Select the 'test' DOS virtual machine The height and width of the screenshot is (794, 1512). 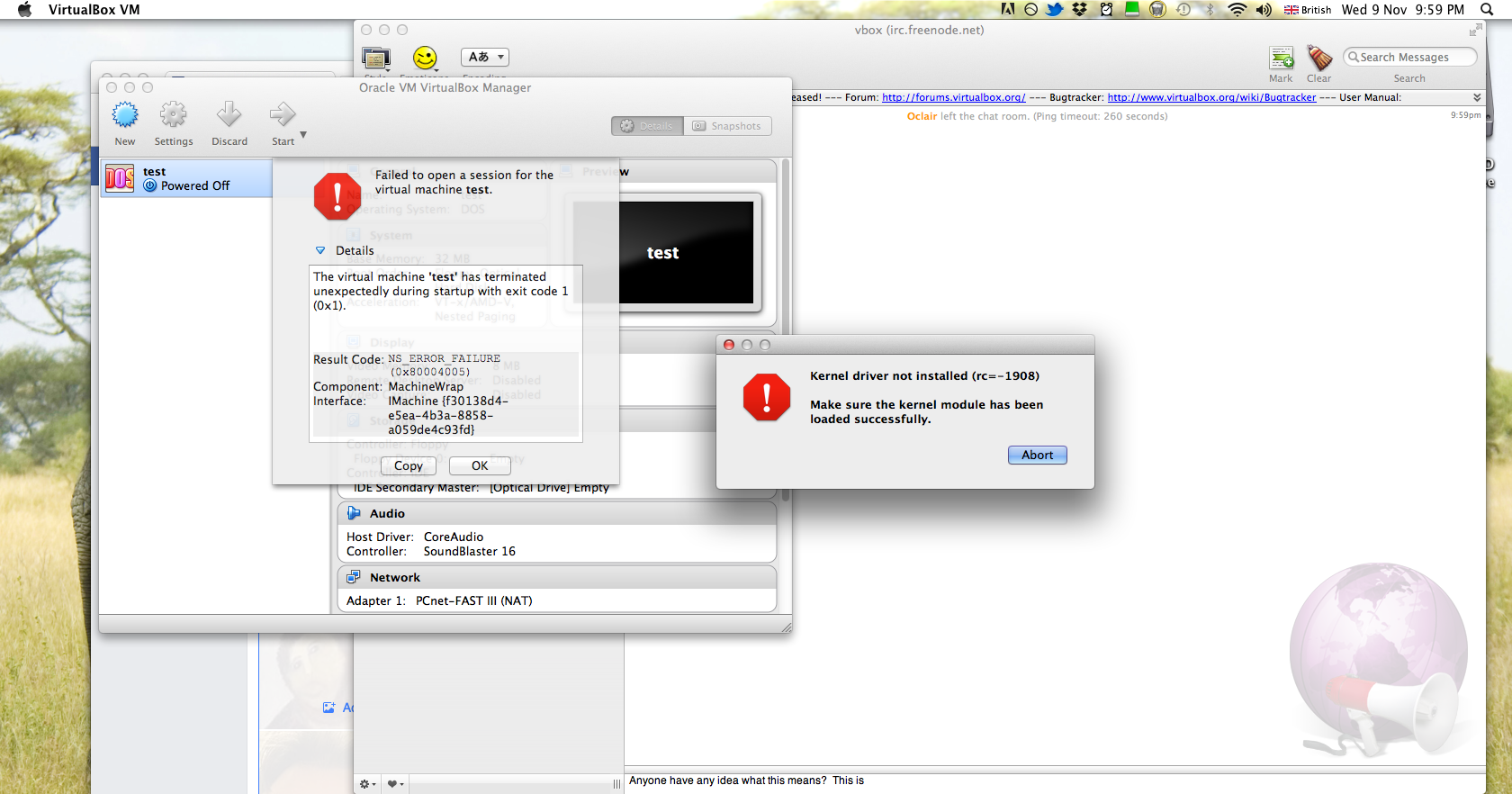186,178
